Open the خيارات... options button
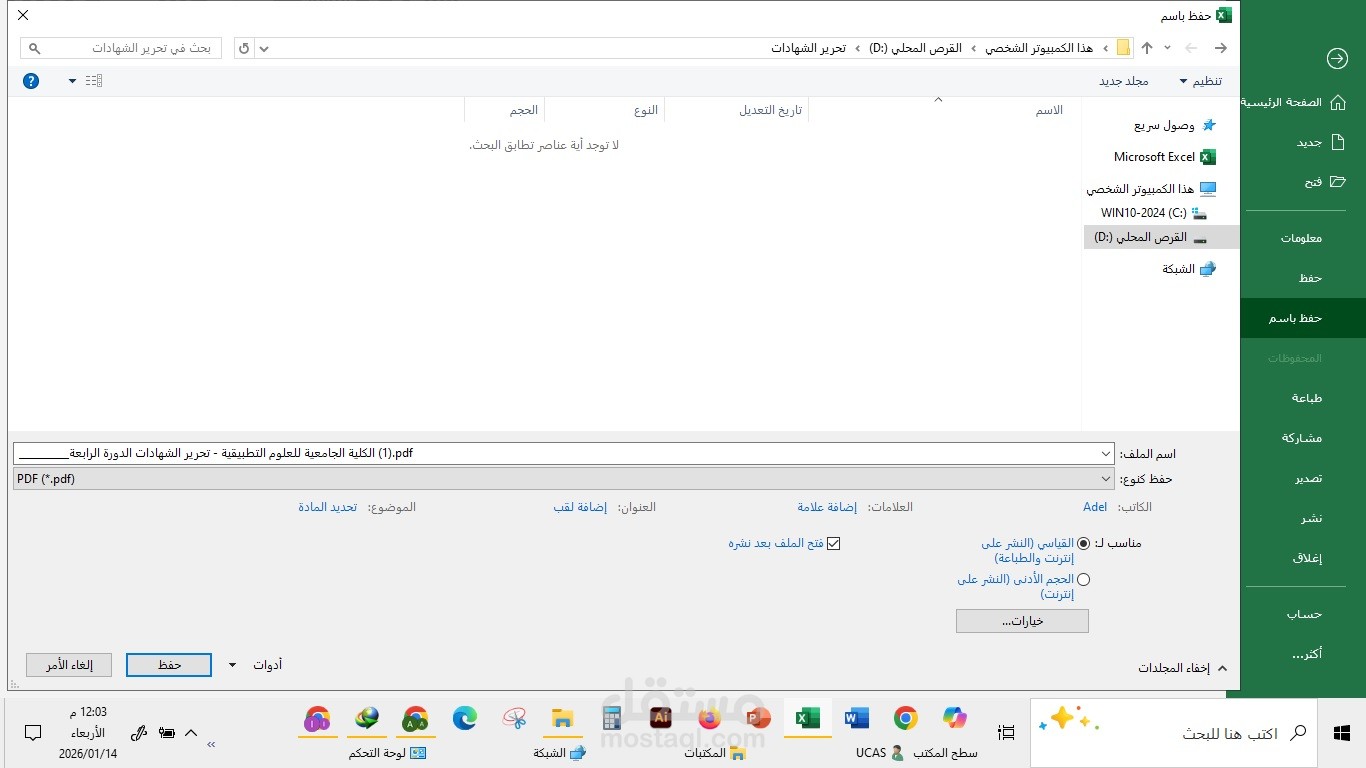This screenshot has height=768, width=1366. (1022, 621)
